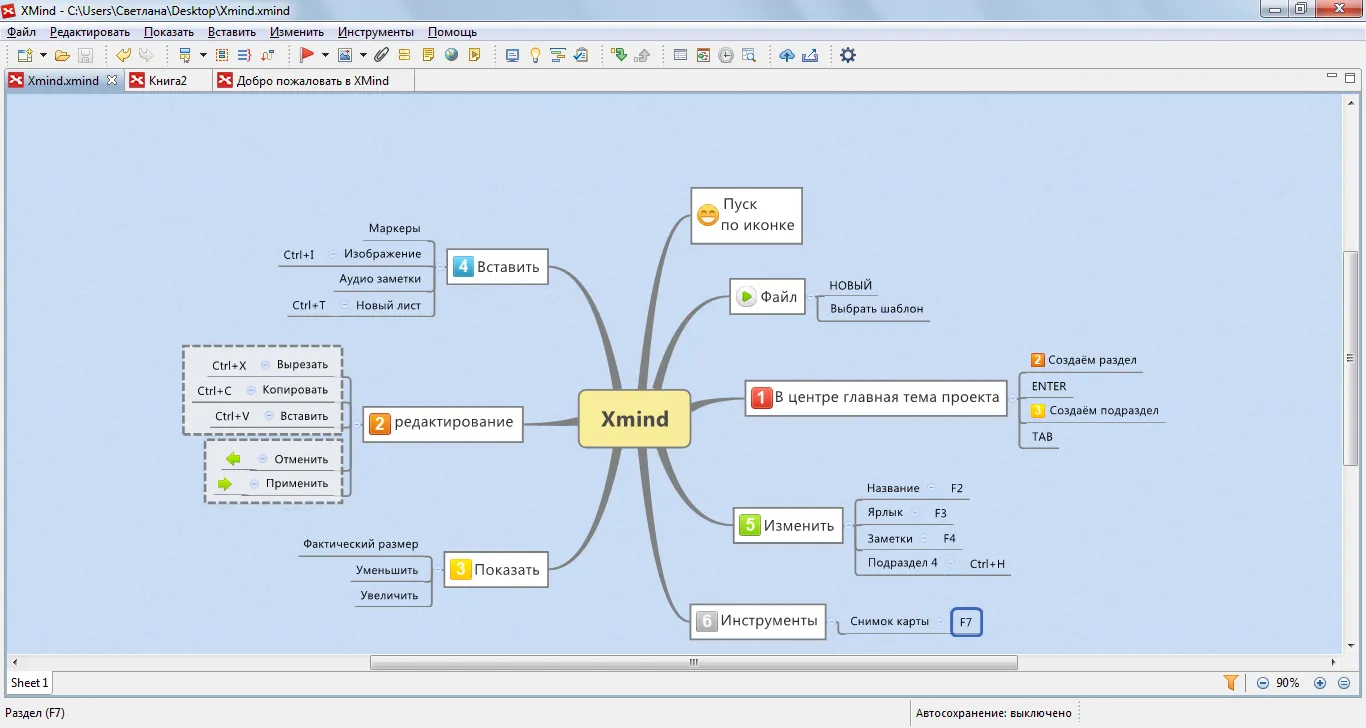Viewport: 1366px width, 728px height.
Task: Click the cloud upload share icon
Action: (787, 56)
